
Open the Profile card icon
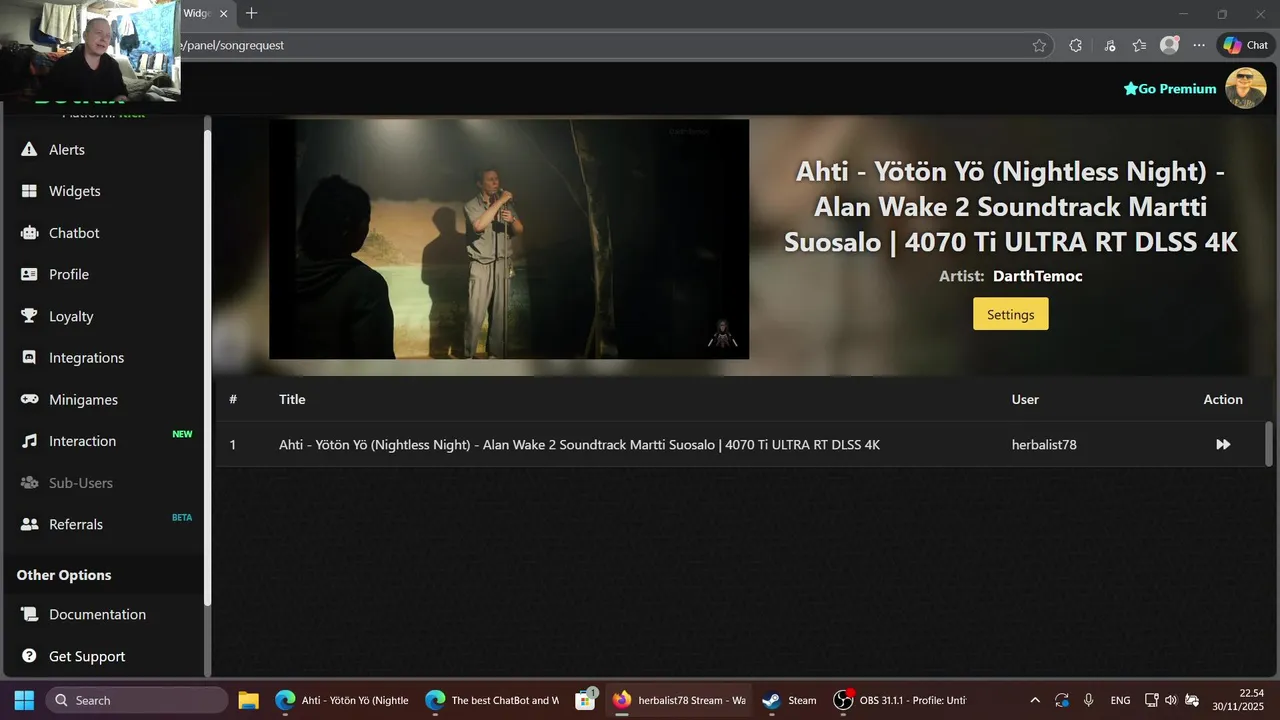pos(29,274)
